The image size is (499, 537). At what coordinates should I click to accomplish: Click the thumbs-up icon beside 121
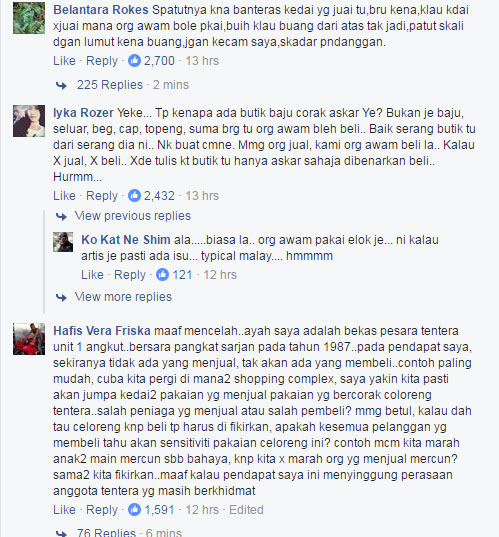click(162, 275)
